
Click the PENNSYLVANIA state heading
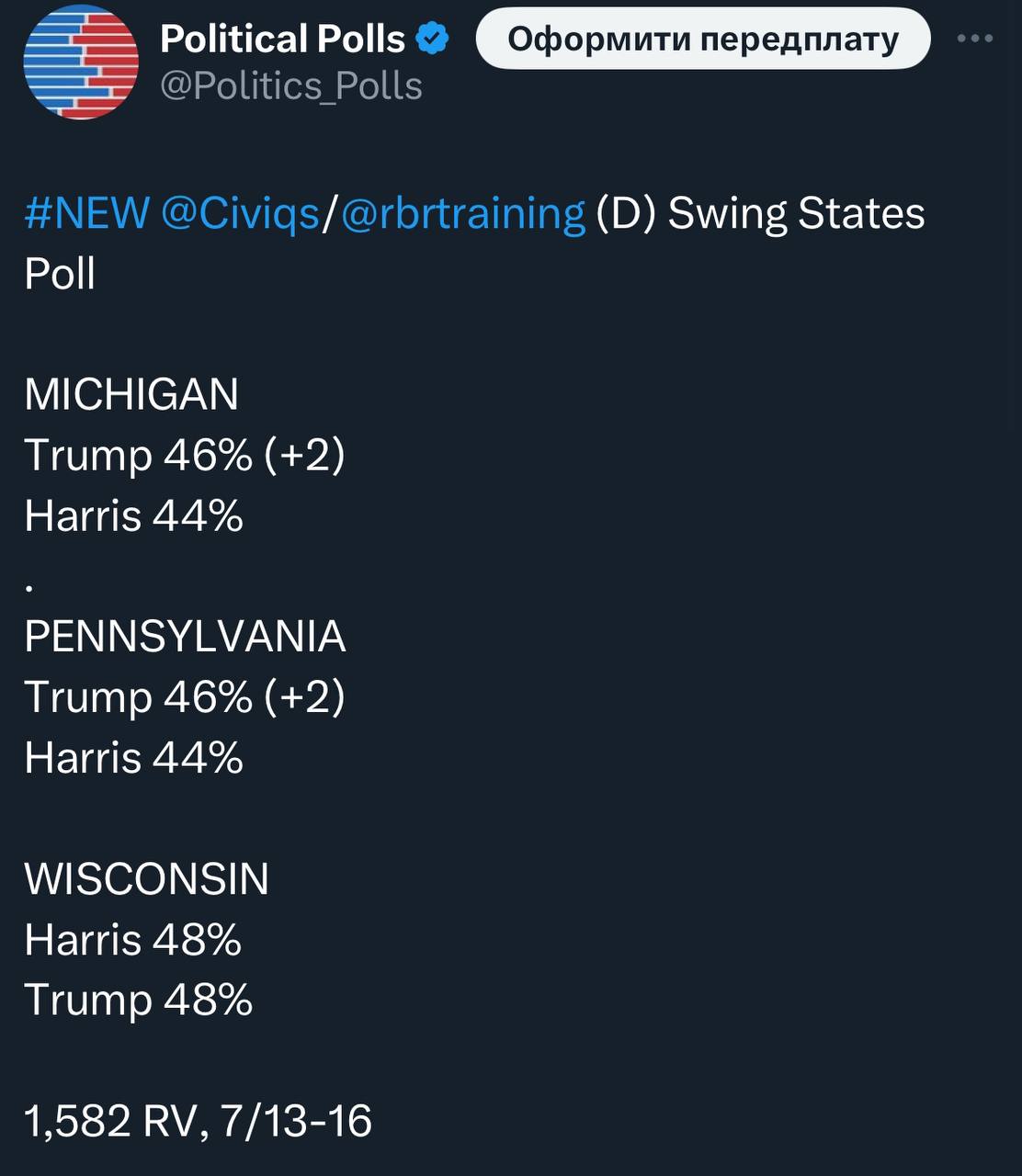coord(185,637)
